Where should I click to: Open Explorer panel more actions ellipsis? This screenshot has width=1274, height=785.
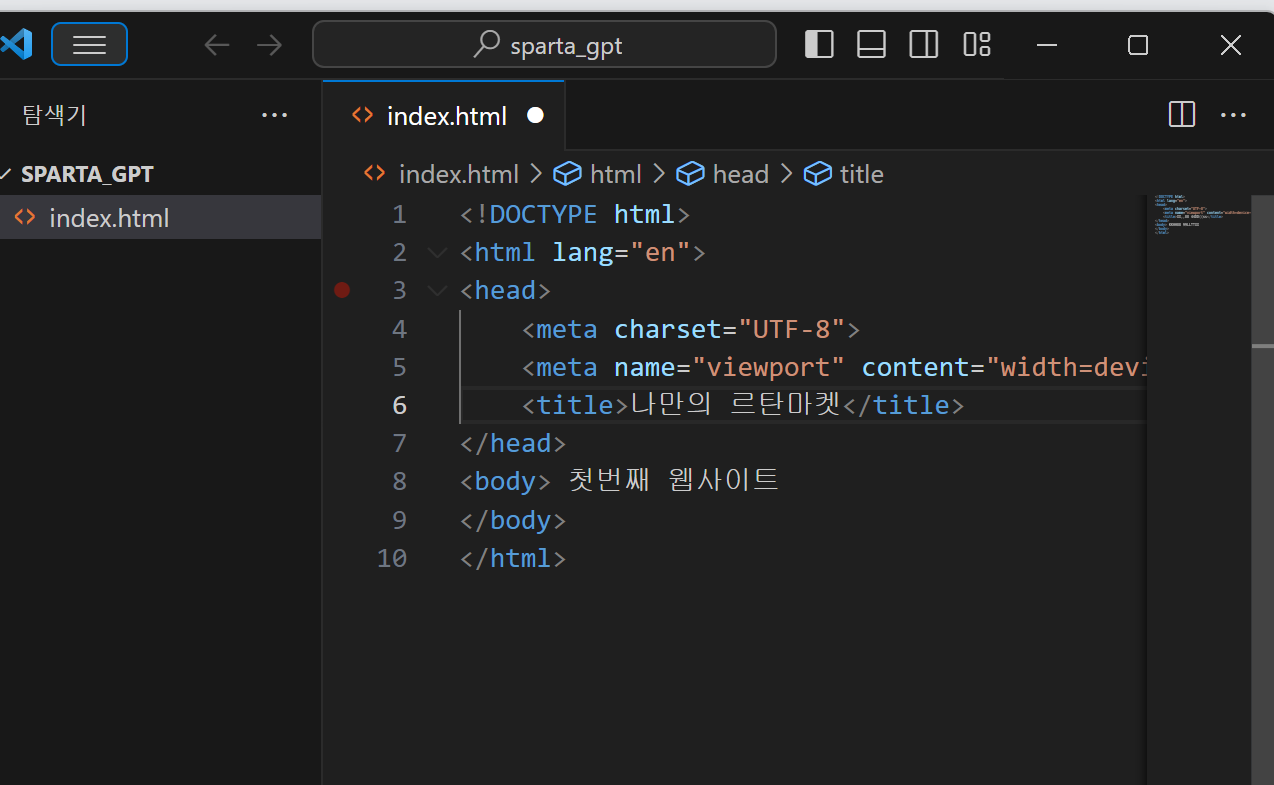(x=274, y=115)
